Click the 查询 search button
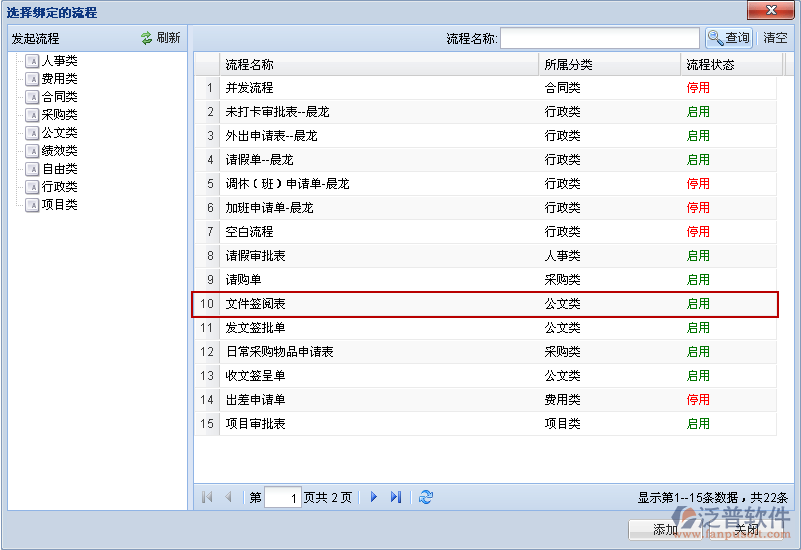The height and width of the screenshot is (550, 801). [x=729, y=38]
